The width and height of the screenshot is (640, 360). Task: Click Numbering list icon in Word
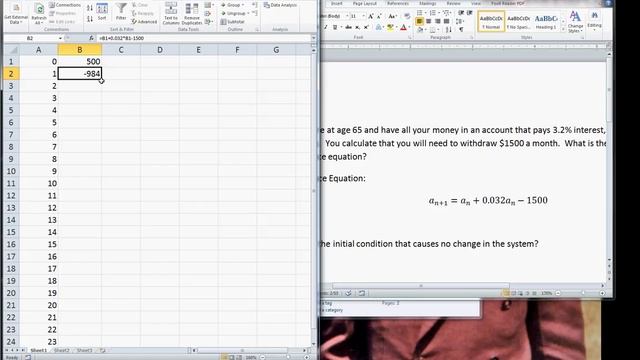coord(432,13)
